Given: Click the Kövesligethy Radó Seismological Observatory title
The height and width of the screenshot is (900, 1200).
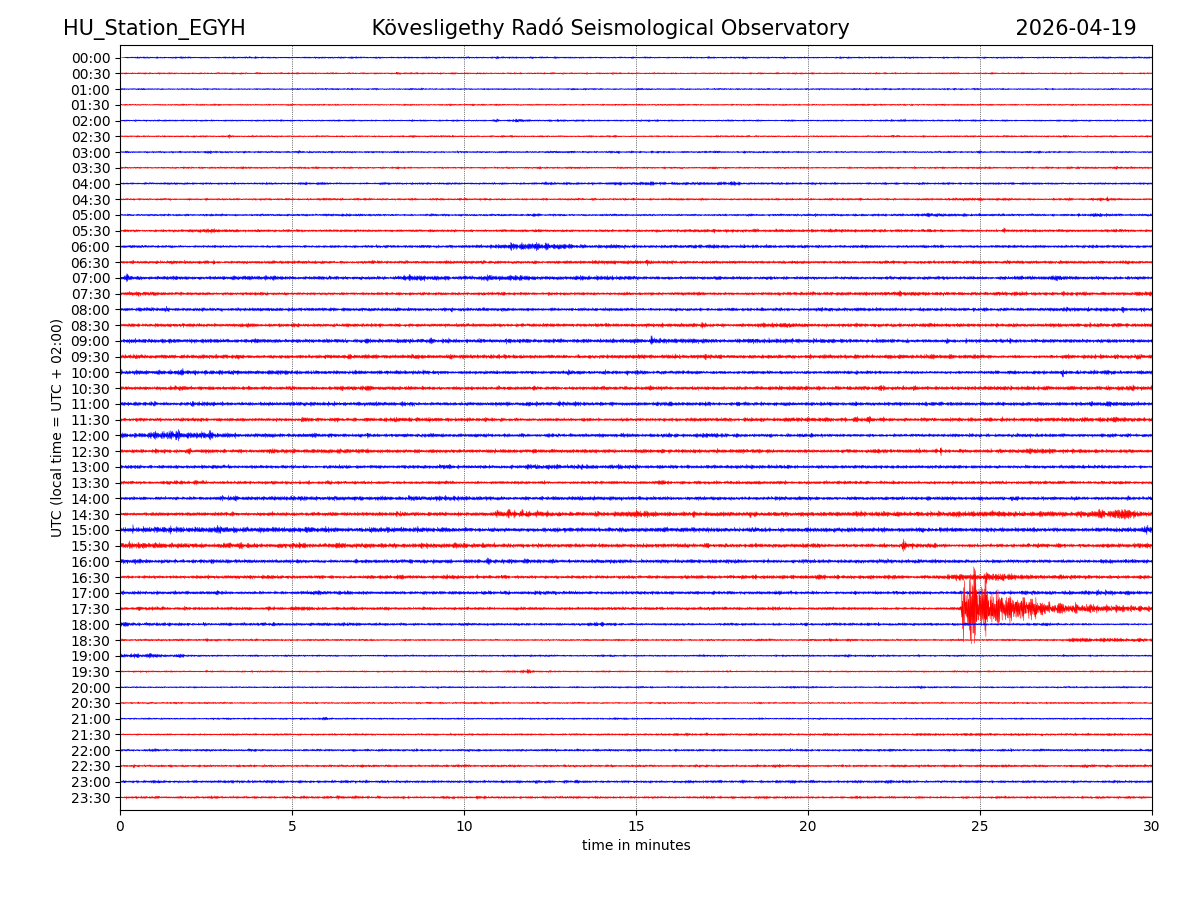Looking at the screenshot, I should point(610,28).
